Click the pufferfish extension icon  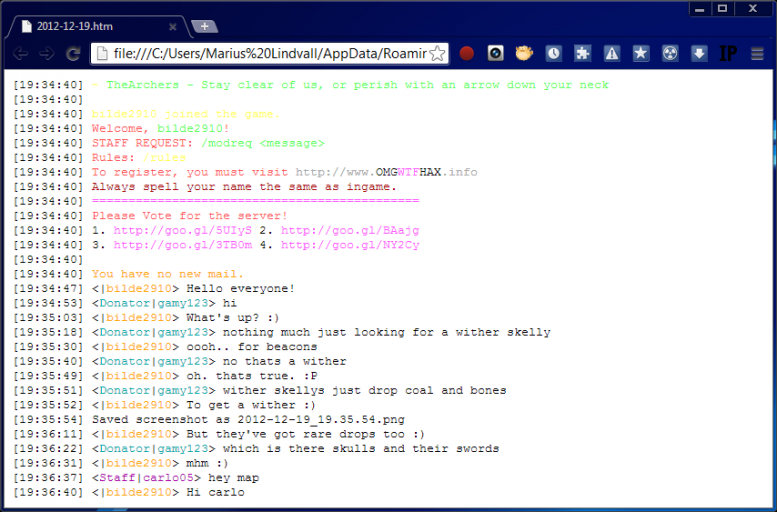click(524, 53)
